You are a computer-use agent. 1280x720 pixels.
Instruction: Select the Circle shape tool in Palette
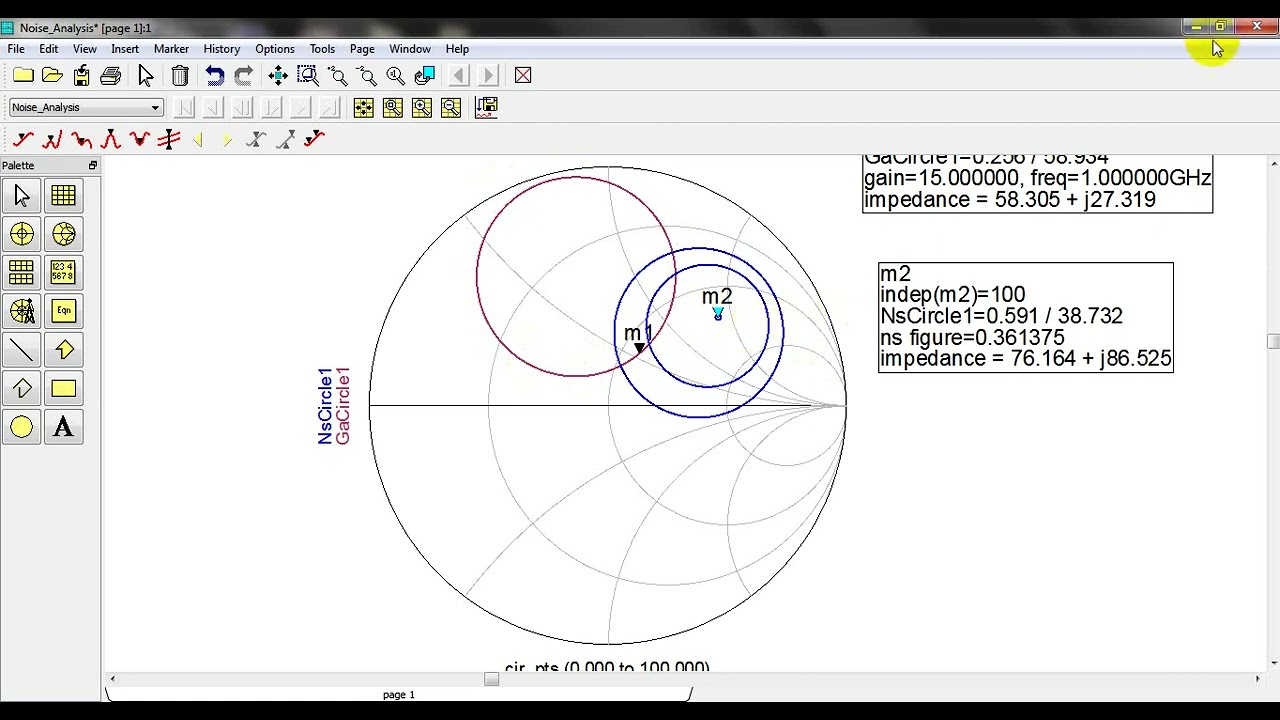(22, 428)
